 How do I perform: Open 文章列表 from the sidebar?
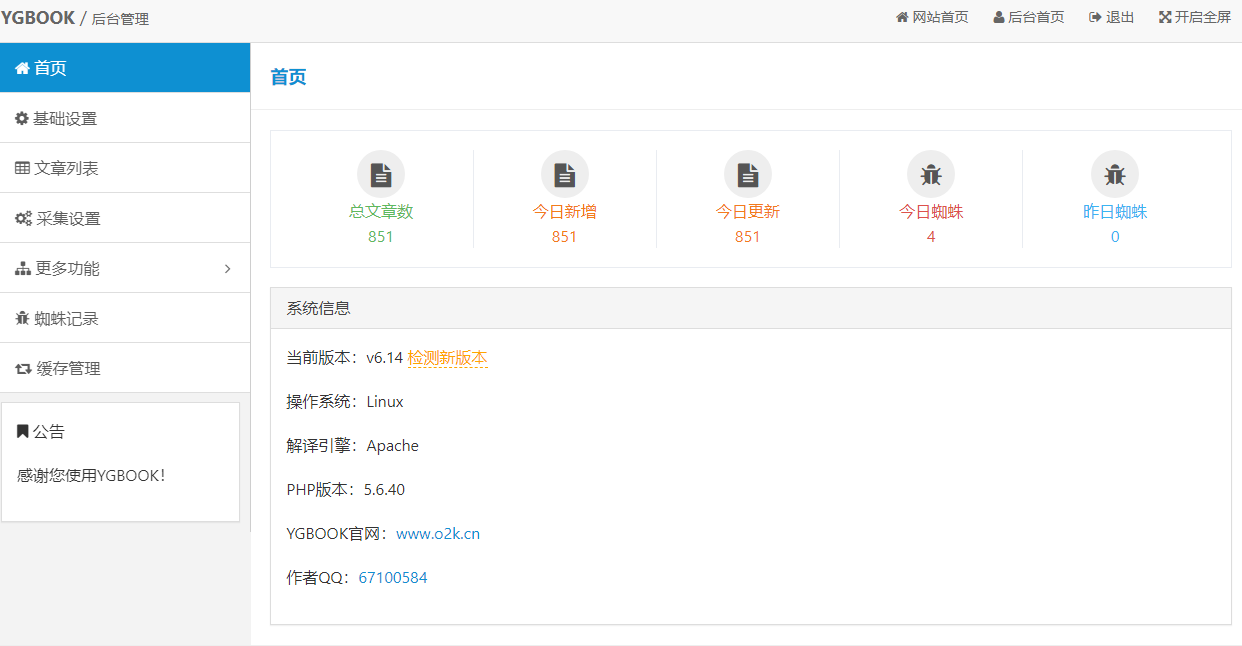pyautogui.click(x=60, y=167)
